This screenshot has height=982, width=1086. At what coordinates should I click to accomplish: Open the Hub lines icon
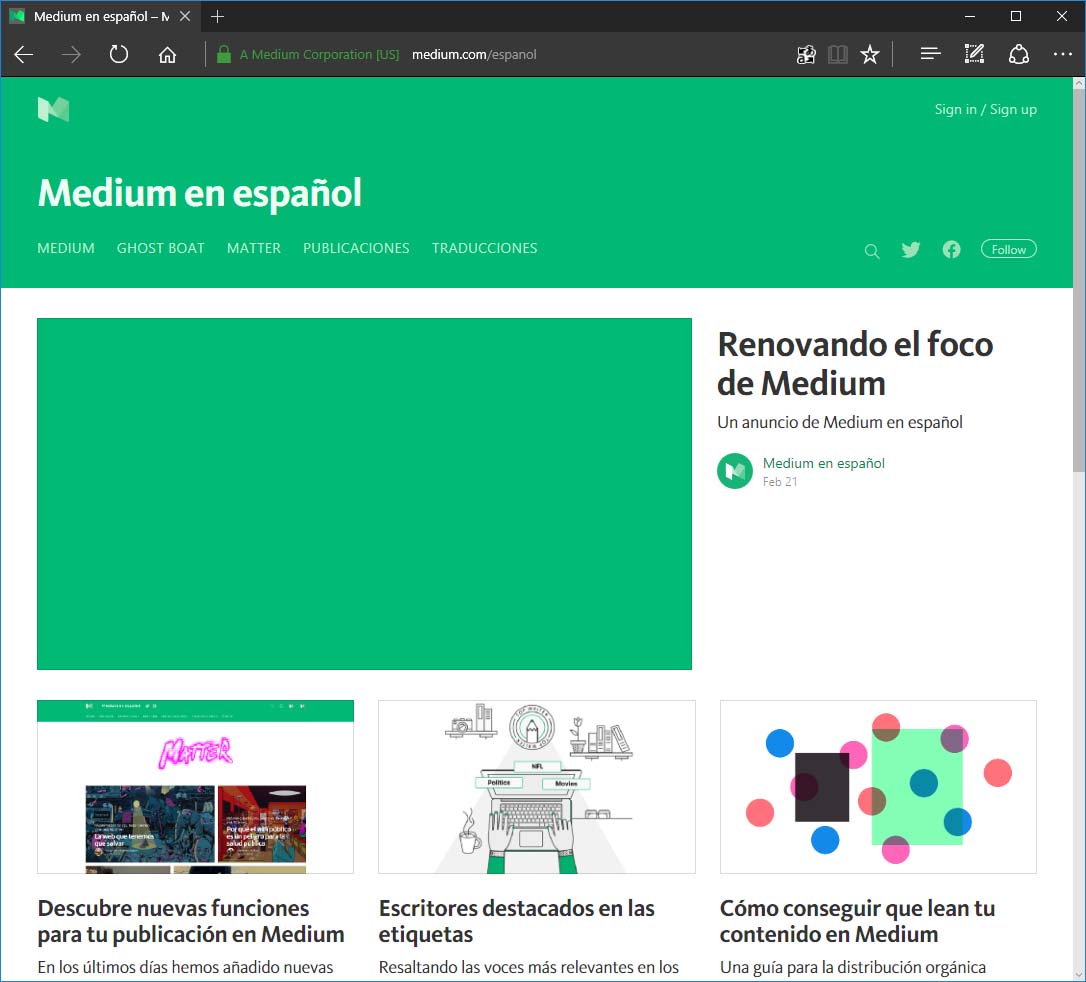coord(930,54)
